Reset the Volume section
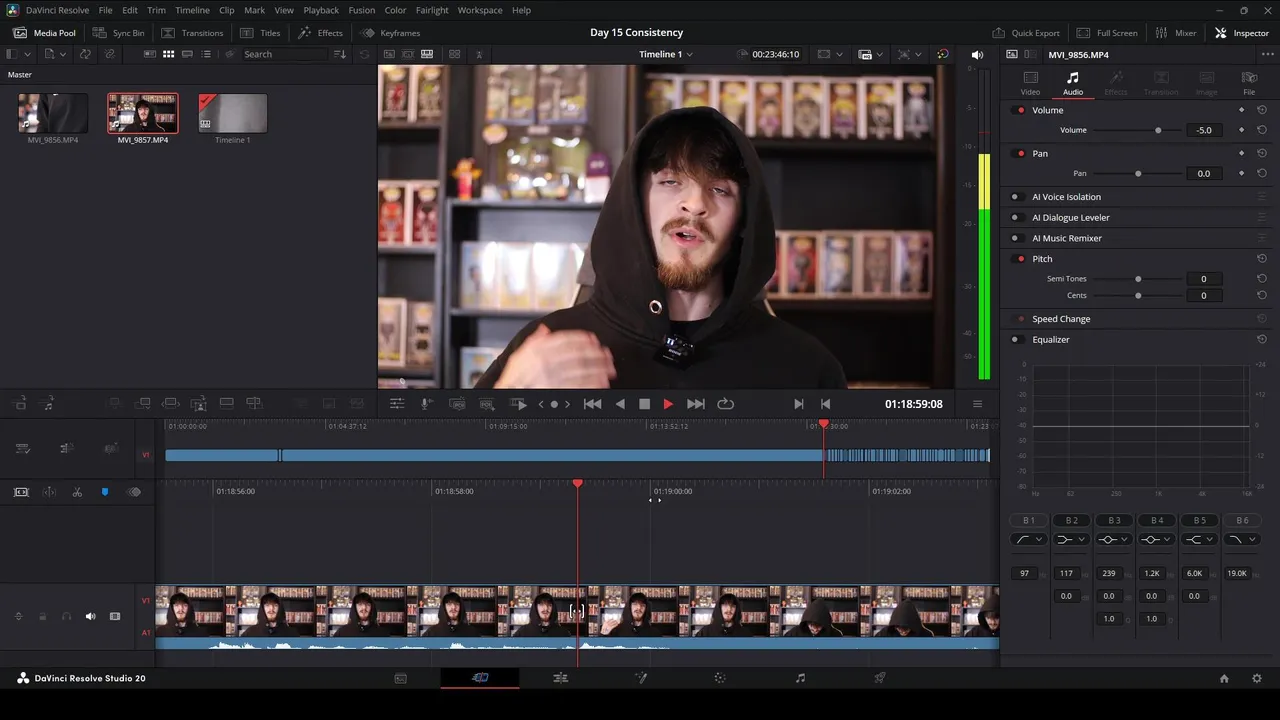1280x720 pixels. (1262, 110)
